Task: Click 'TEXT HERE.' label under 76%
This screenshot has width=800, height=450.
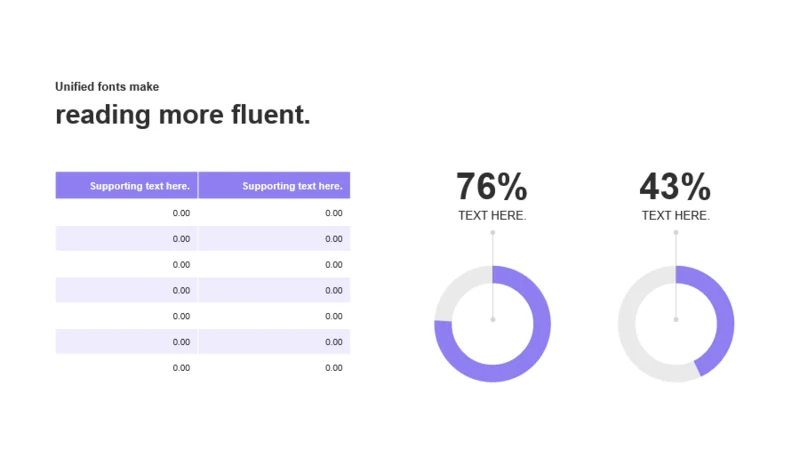Action: click(x=492, y=216)
